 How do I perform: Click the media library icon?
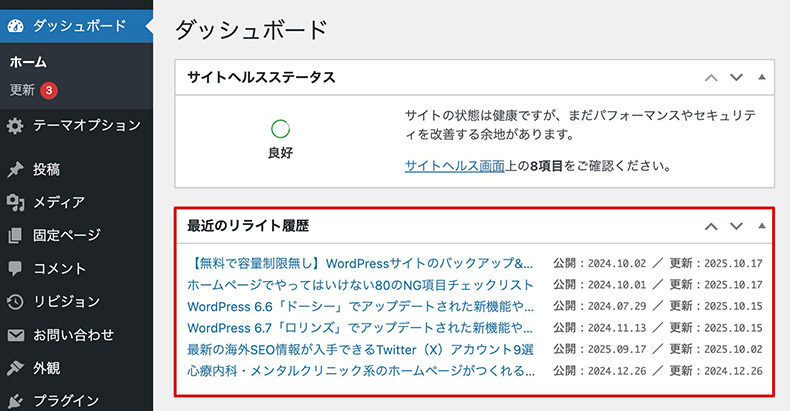click(x=15, y=202)
